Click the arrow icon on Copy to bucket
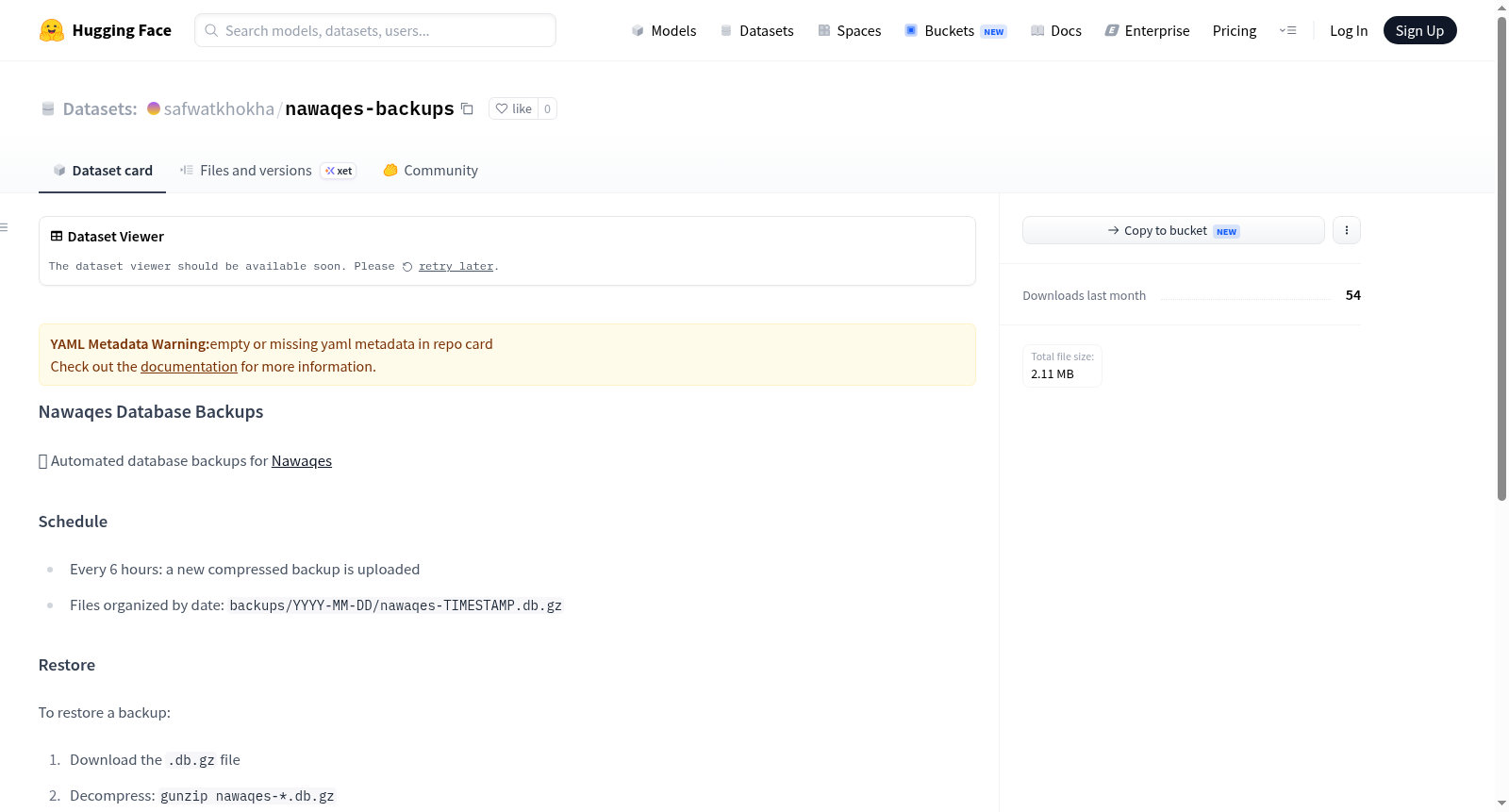This screenshot has height=812, width=1509. 1114,230
